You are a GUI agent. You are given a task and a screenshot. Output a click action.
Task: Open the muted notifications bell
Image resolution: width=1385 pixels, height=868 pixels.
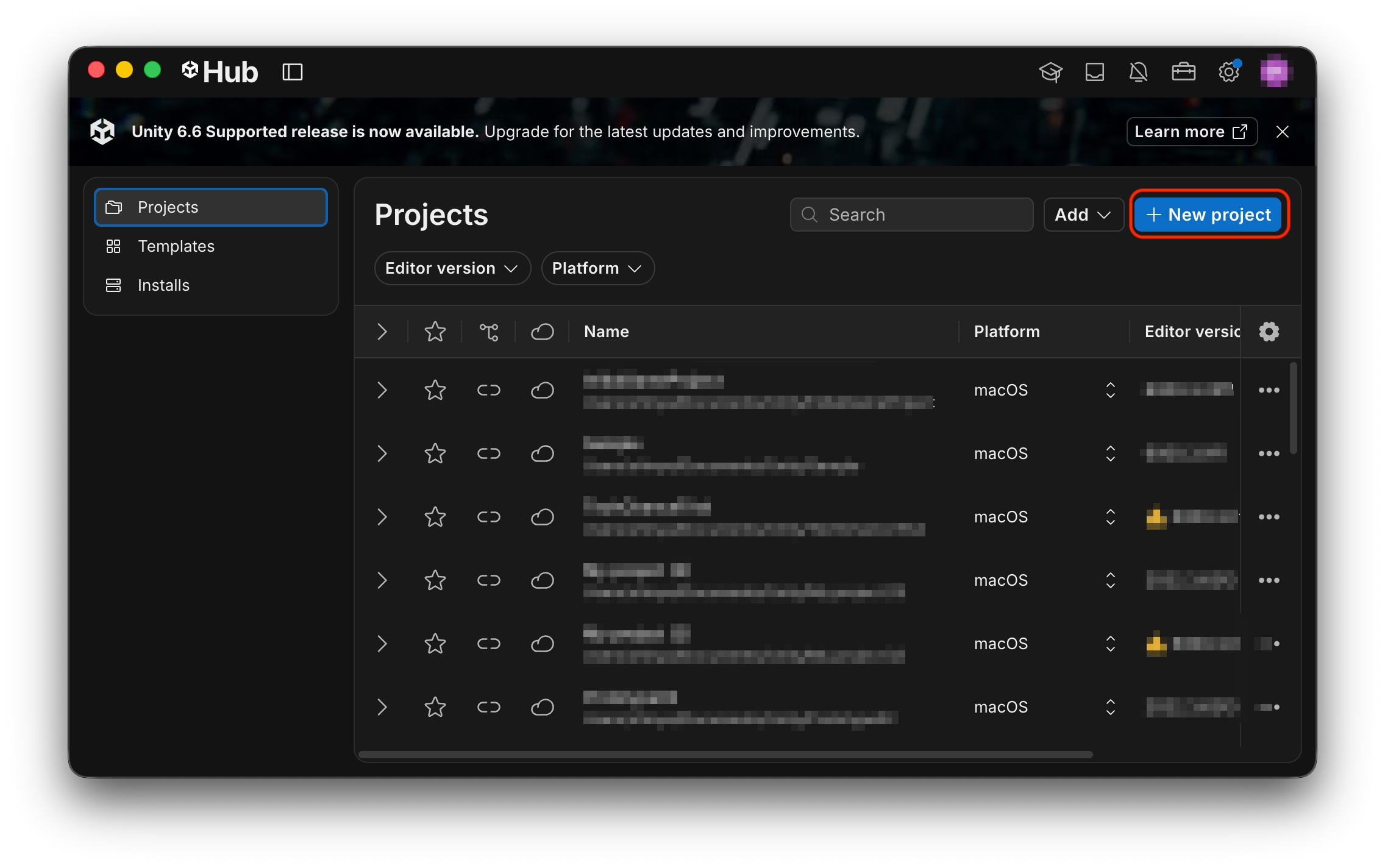1138,72
